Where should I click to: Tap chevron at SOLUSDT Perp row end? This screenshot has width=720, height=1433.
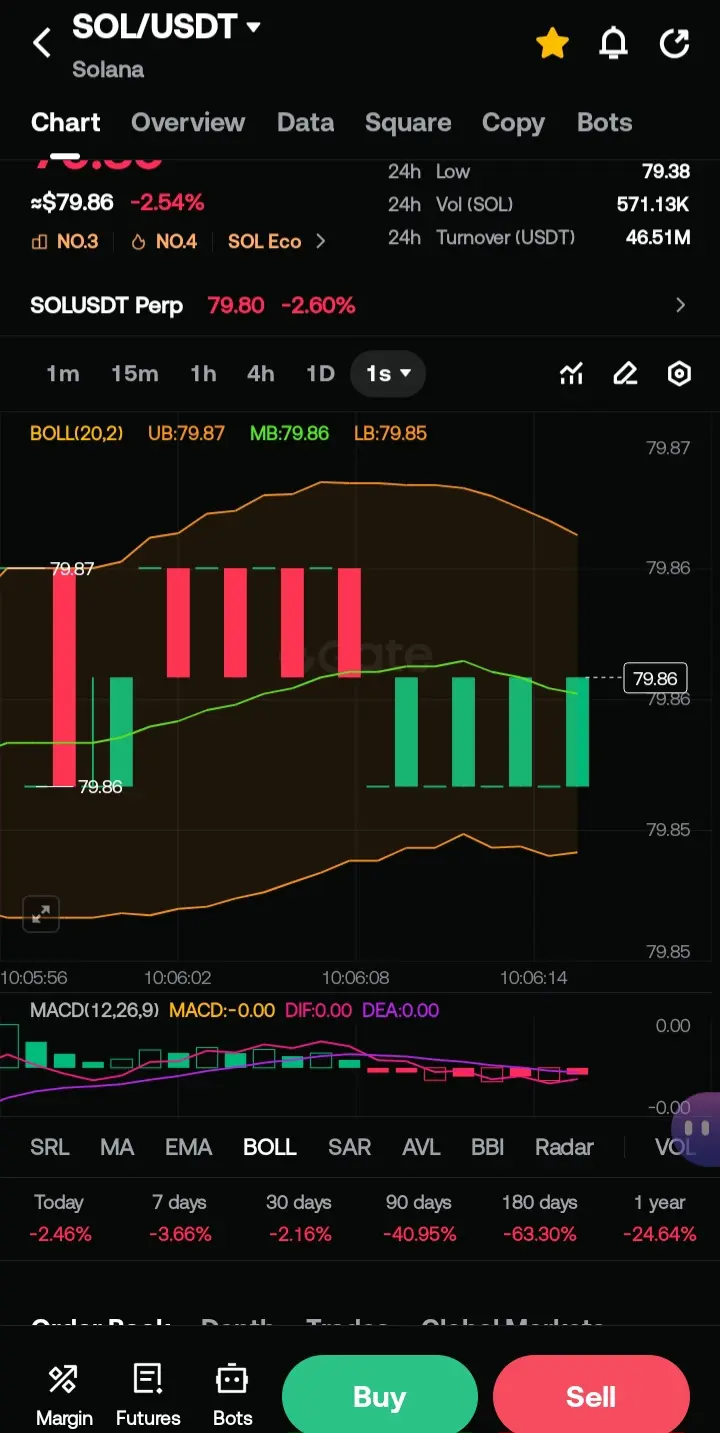click(681, 305)
